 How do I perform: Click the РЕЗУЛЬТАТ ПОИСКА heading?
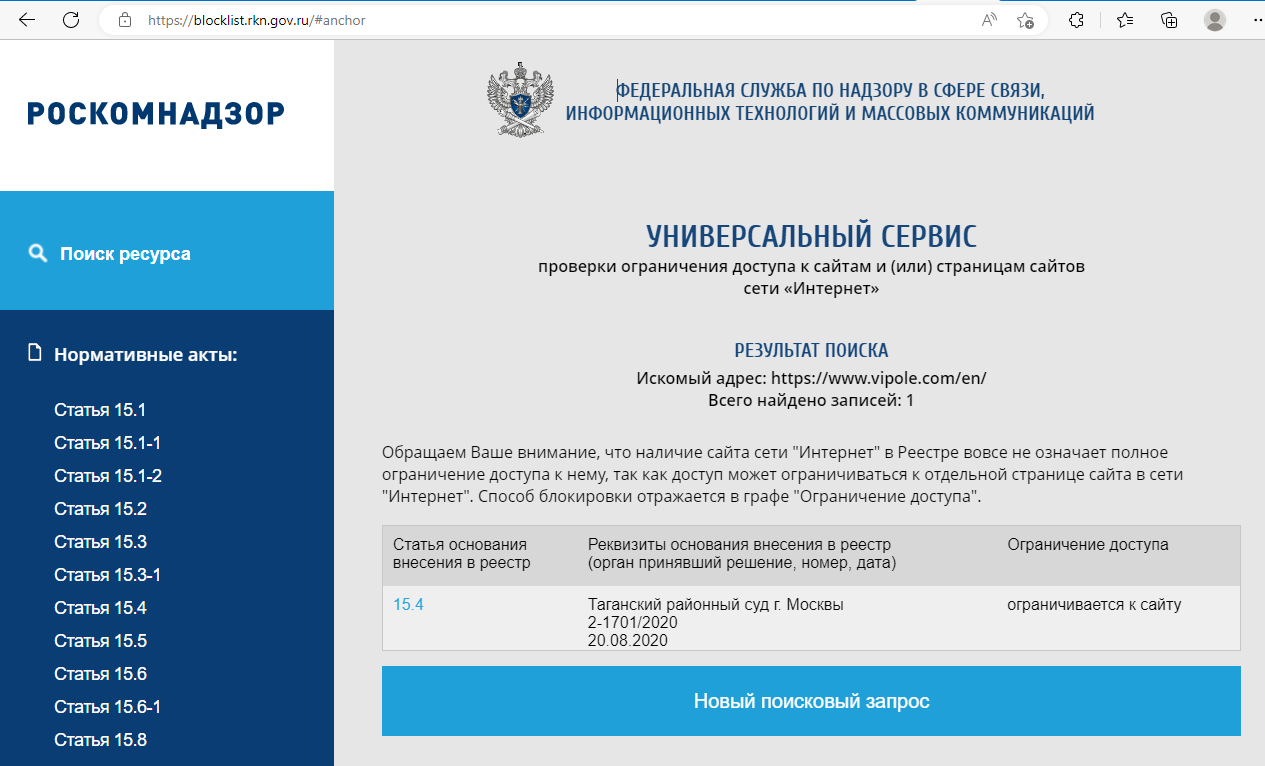coord(811,351)
